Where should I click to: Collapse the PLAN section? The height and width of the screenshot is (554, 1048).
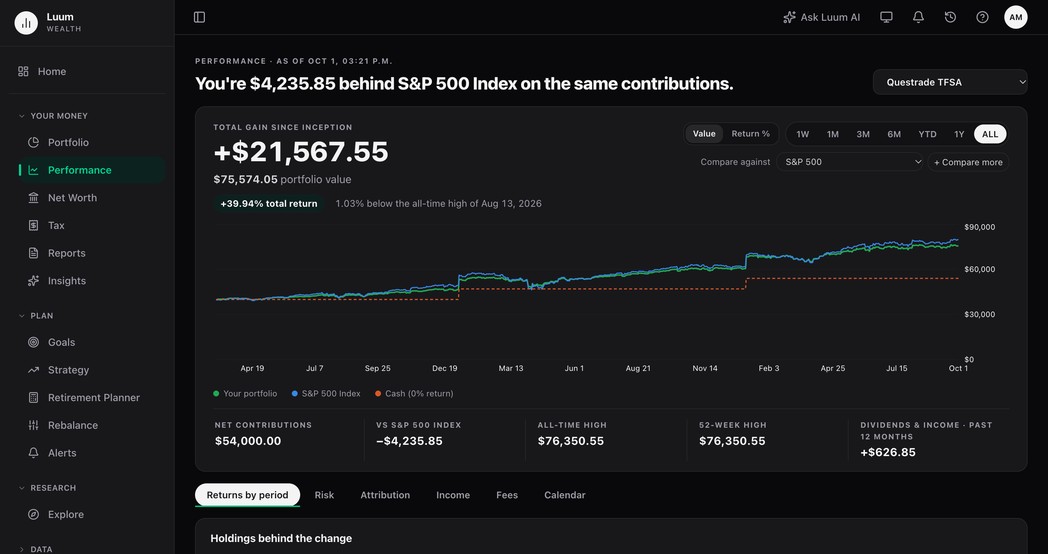click(36, 315)
